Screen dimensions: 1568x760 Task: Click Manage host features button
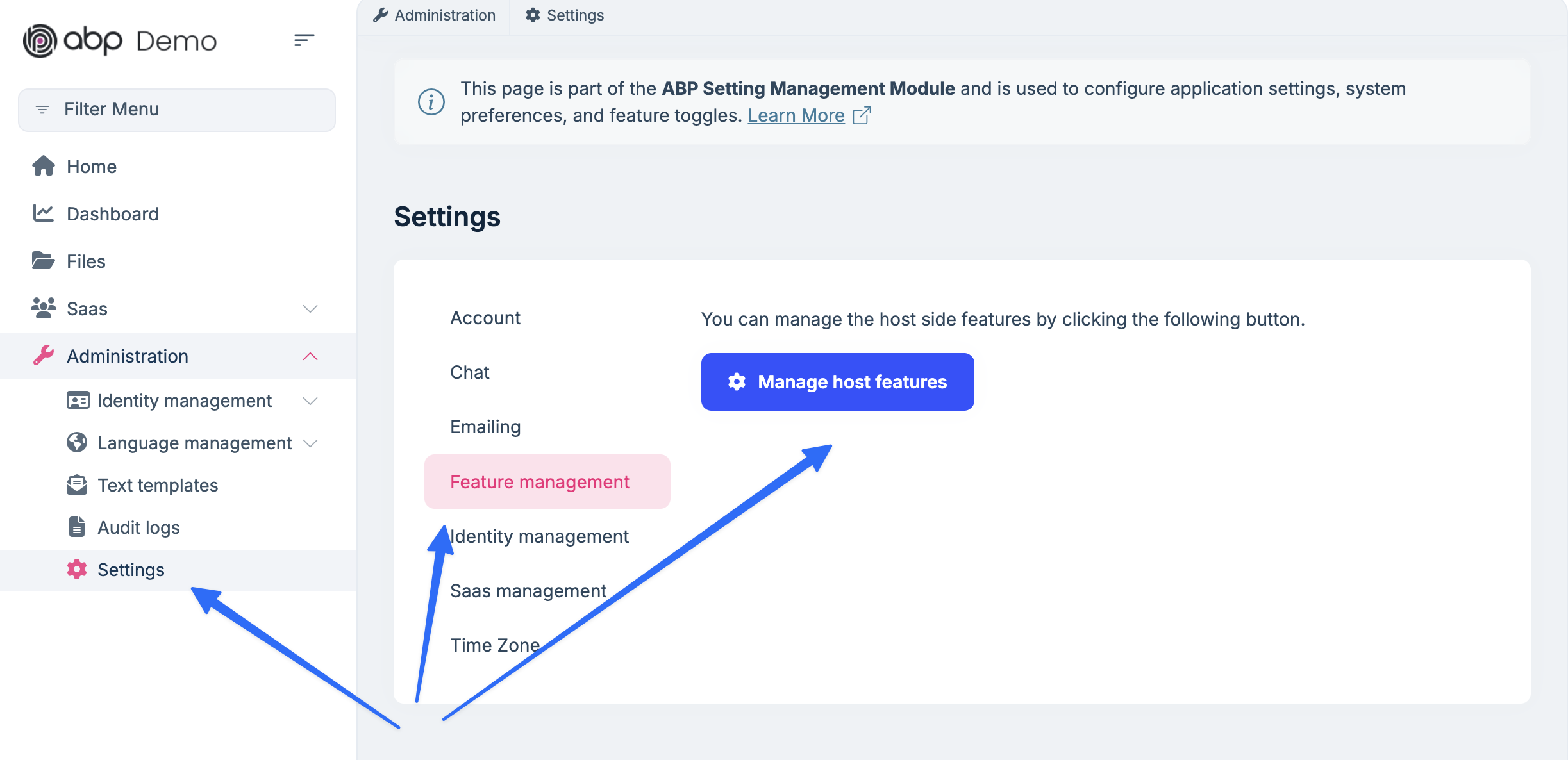(837, 382)
